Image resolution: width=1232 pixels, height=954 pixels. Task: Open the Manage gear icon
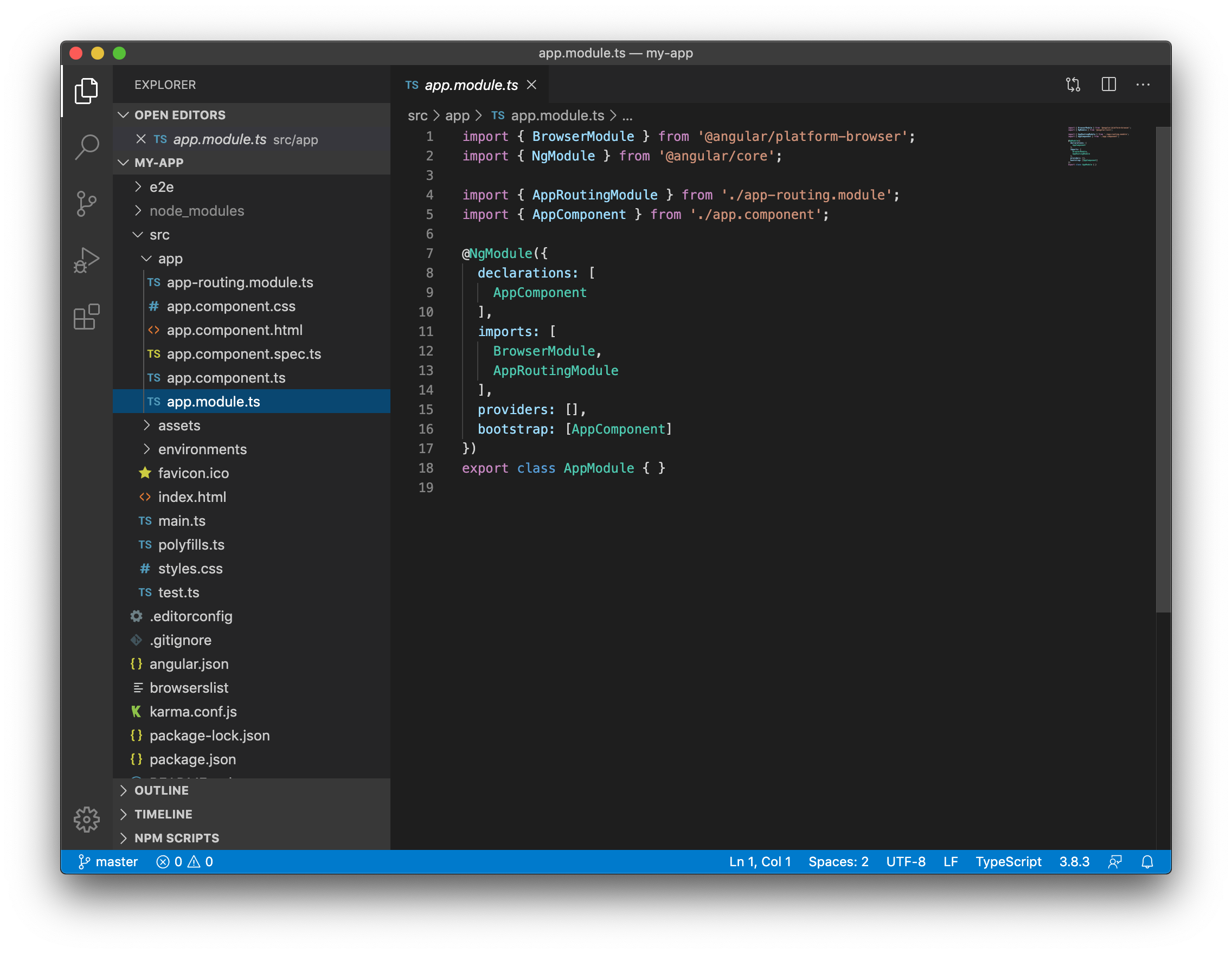point(86,818)
